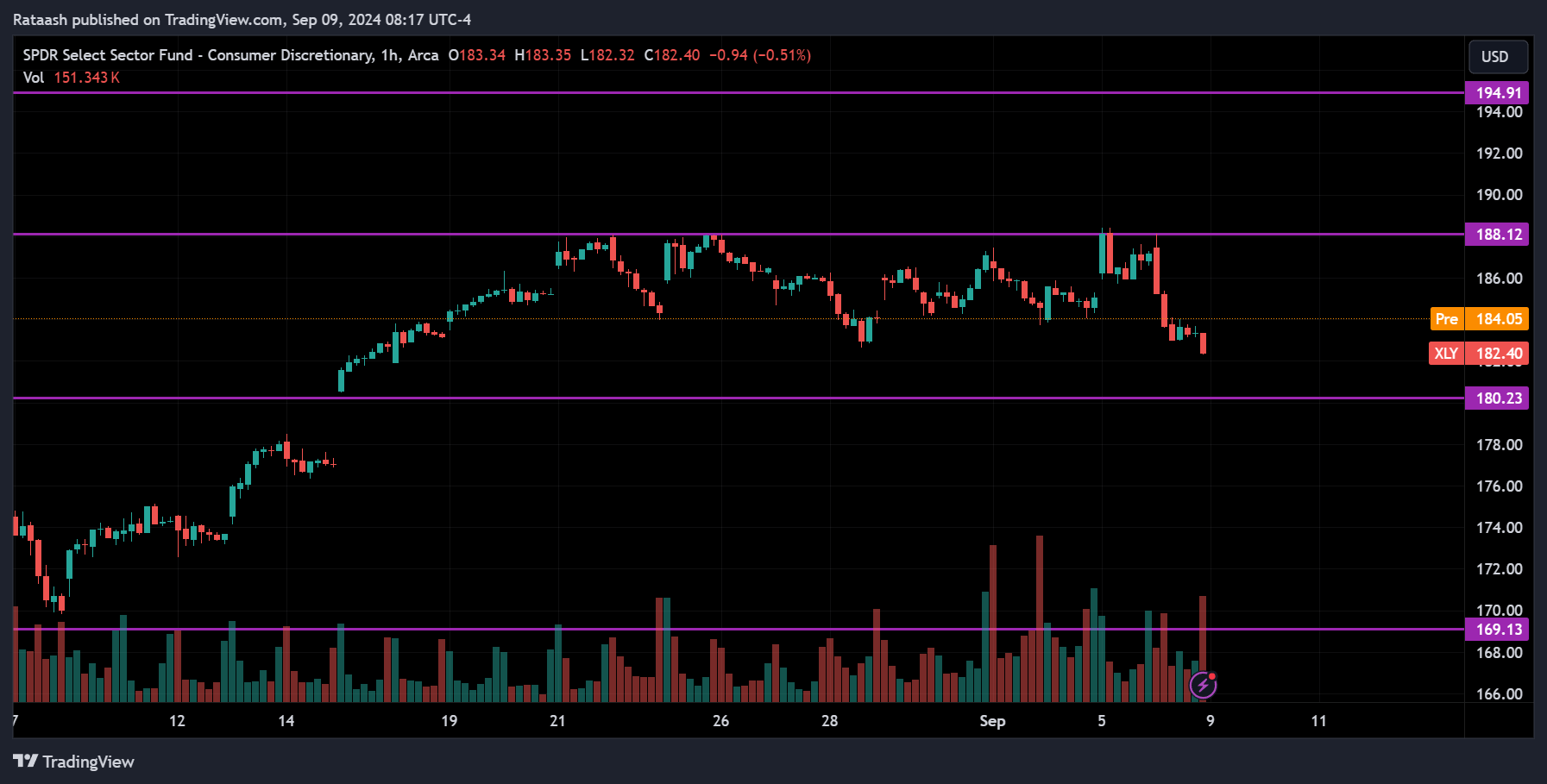Select the 194.91 price level label
This screenshot has height=784, width=1547.
[1497, 92]
